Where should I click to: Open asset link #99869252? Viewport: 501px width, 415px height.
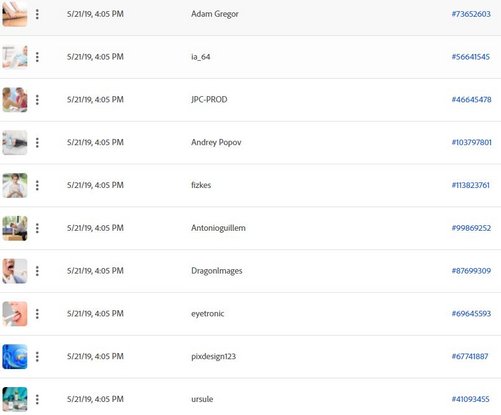click(x=471, y=228)
